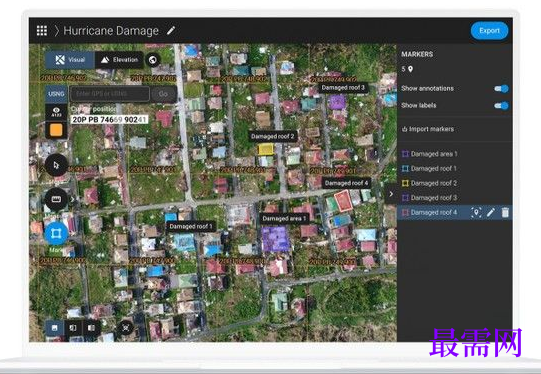Click the Damaged roof 2 map label
The width and height of the screenshot is (541, 374).
click(273, 136)
